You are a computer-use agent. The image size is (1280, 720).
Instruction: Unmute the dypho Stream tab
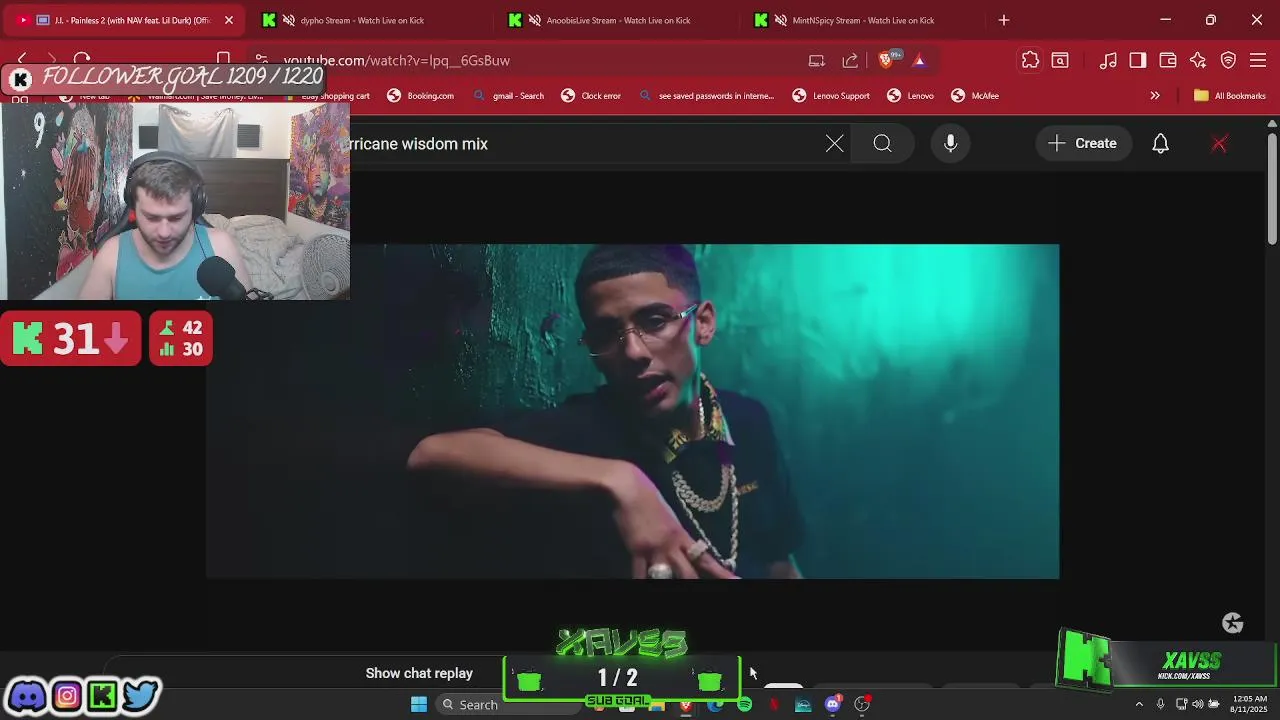point(289,20)
